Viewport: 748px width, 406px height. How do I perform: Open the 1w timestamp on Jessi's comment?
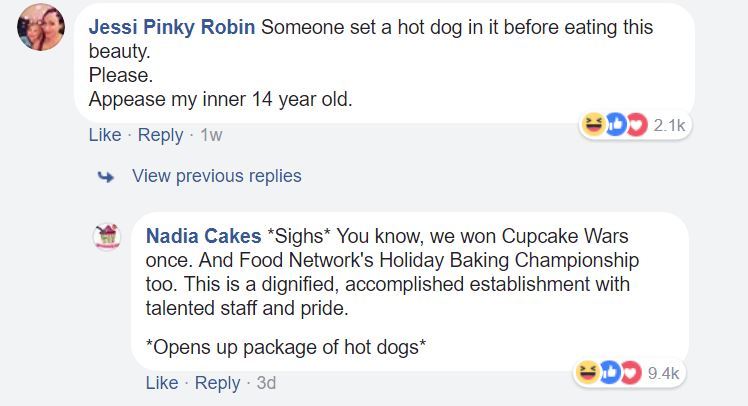(x=211, y=135)
